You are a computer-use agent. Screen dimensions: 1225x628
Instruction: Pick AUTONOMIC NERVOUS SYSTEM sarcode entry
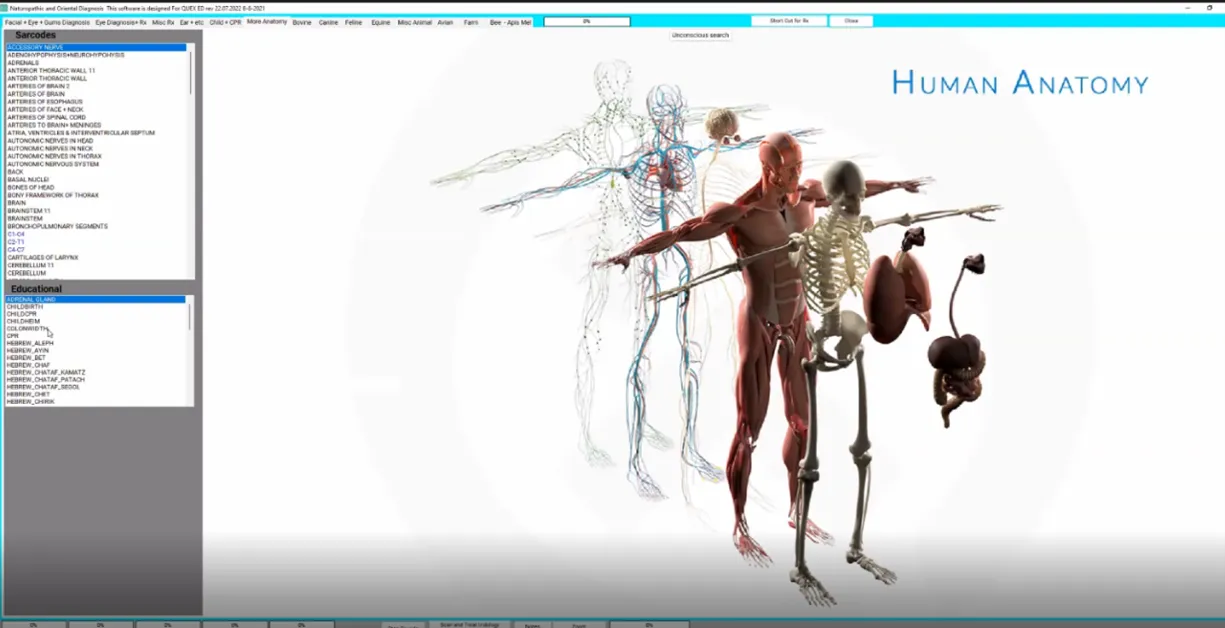(x=53, y=164)
